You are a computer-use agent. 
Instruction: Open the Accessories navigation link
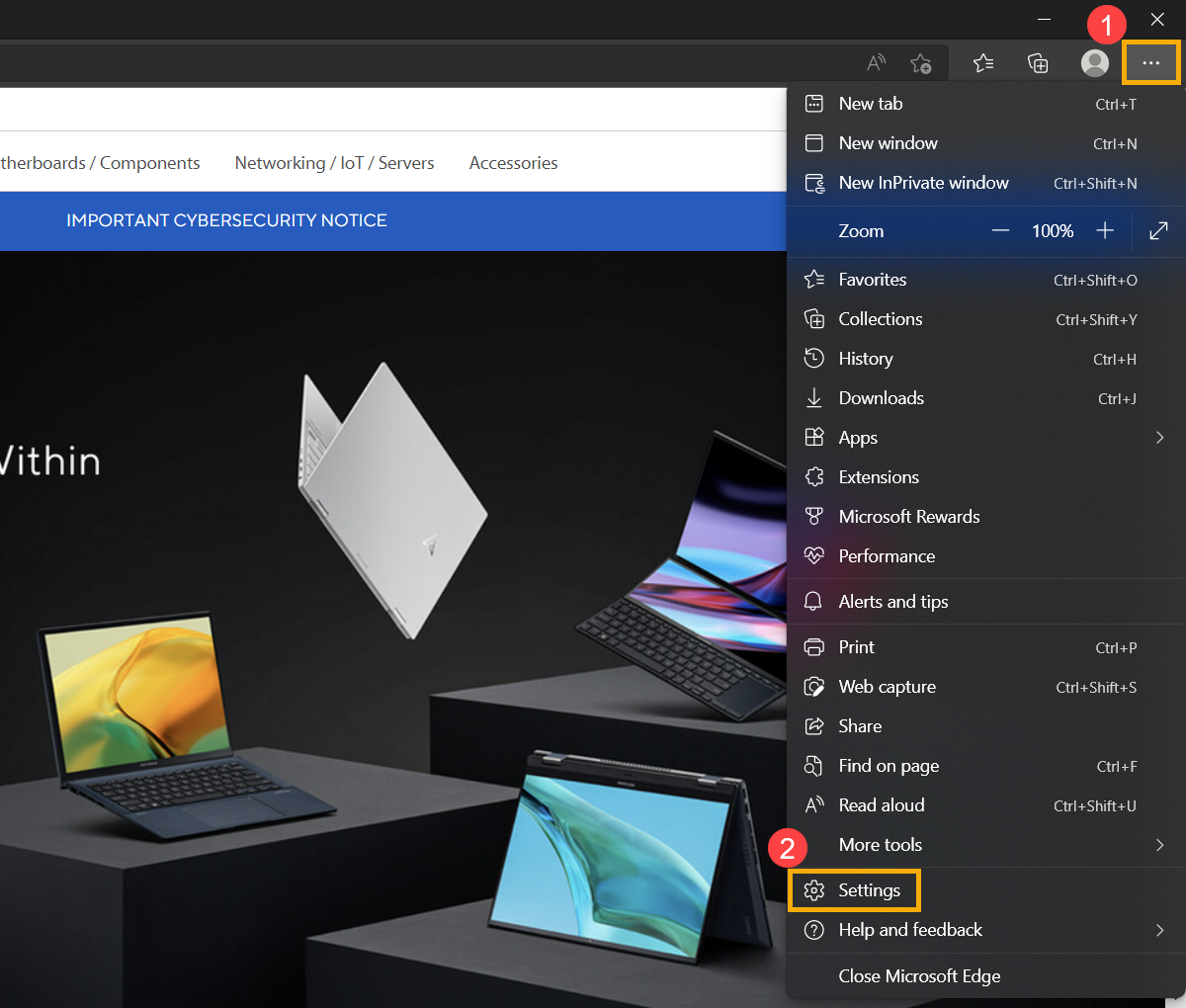point(513,163)
